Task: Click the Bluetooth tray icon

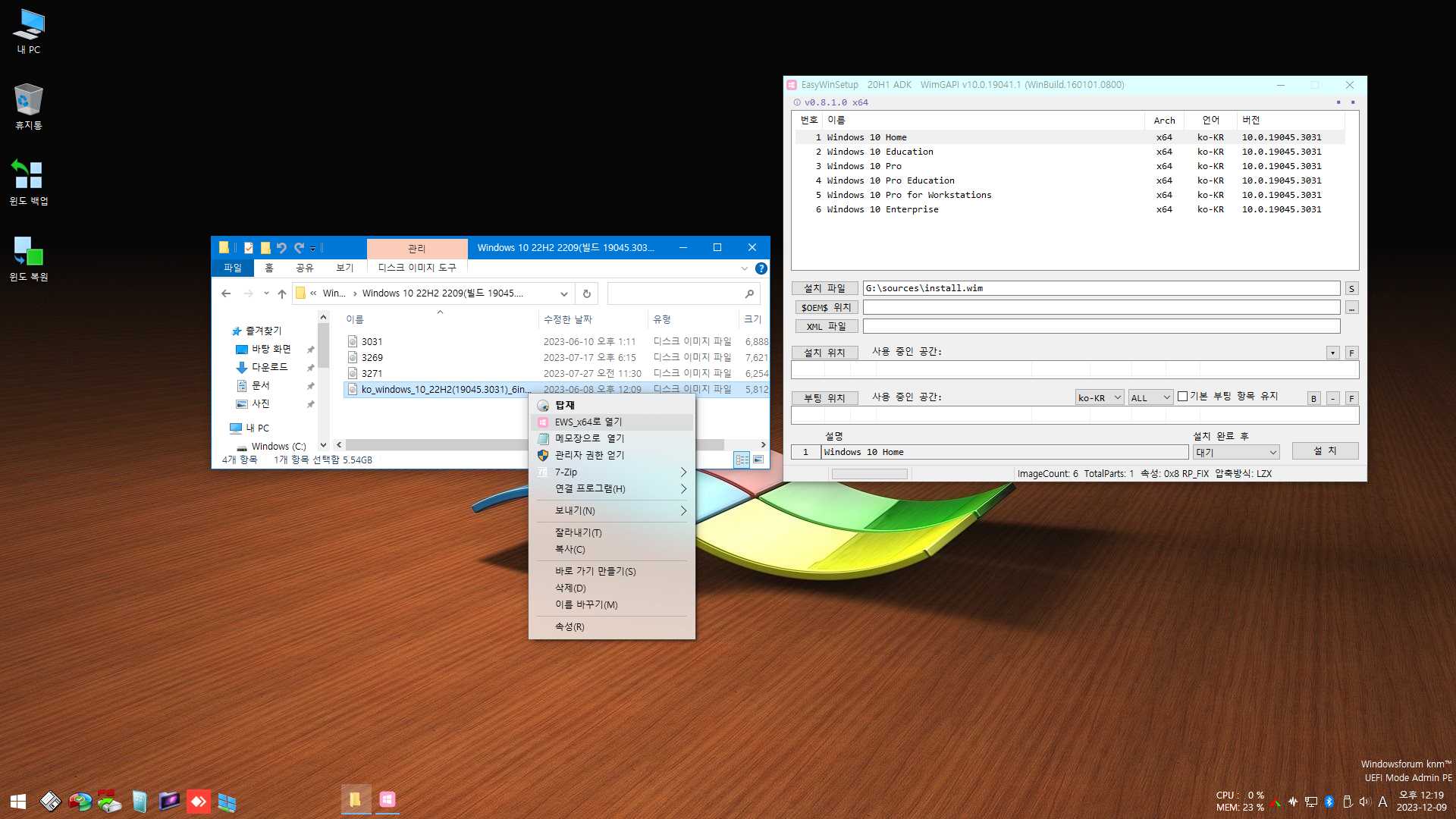Action: click(1329, 802)
